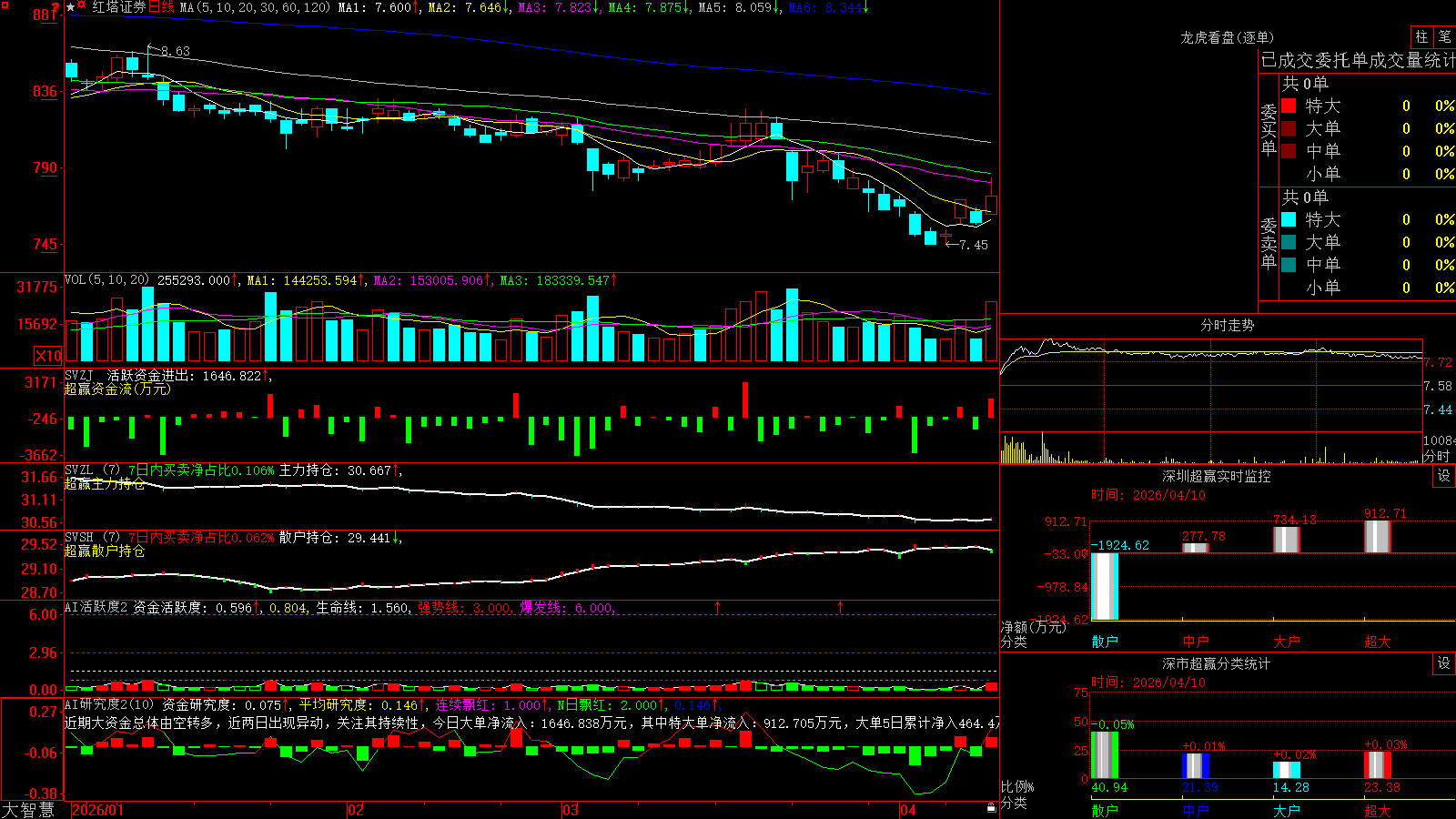Viewport: 1456px width, 819px height.
Task: Click the 爆发线: 6.000 label
Action: pos(567,607)
